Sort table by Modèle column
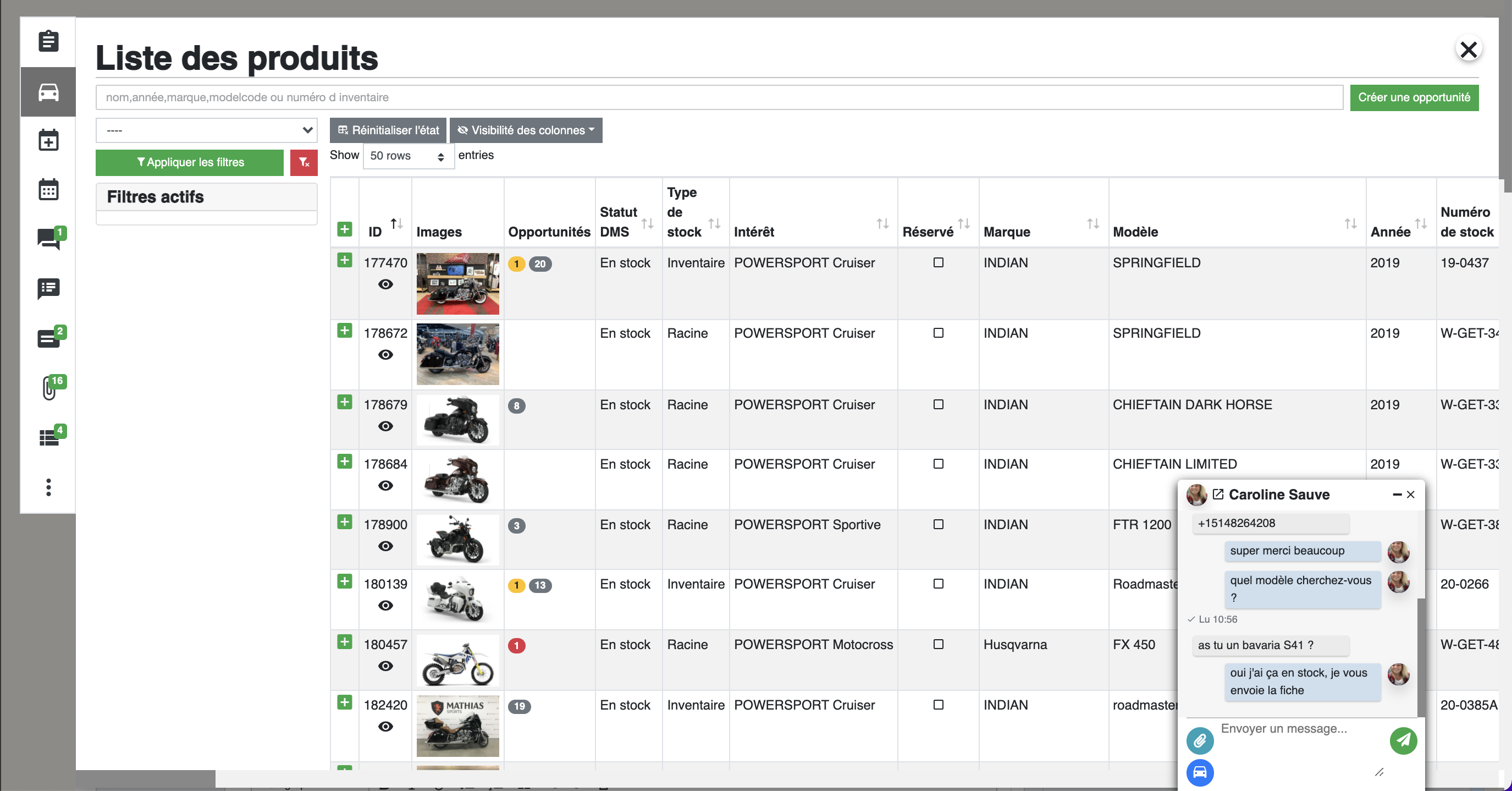 pos(1350,224)
